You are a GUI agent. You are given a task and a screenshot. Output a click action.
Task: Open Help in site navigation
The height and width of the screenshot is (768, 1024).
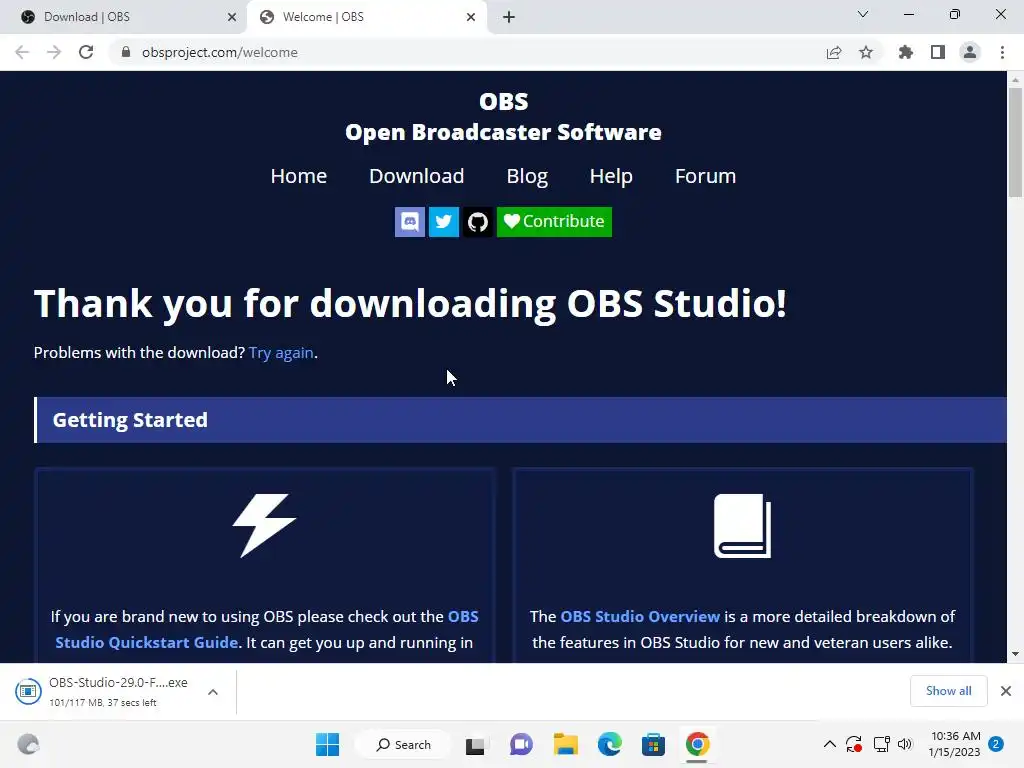pos(611,176)
